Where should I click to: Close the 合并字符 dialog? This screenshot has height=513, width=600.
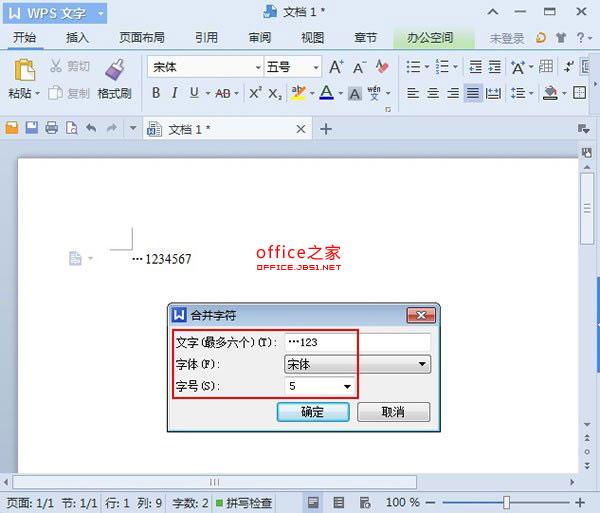(x=421, y=316)
